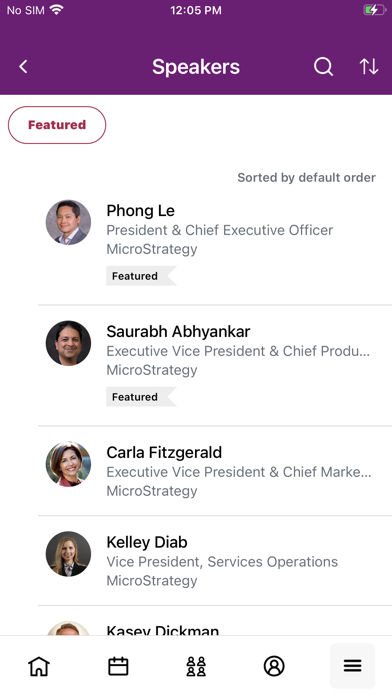Tap Kelley Diab's avatar photo
This screenshot has width=392, height=696.
click(68, 554)
